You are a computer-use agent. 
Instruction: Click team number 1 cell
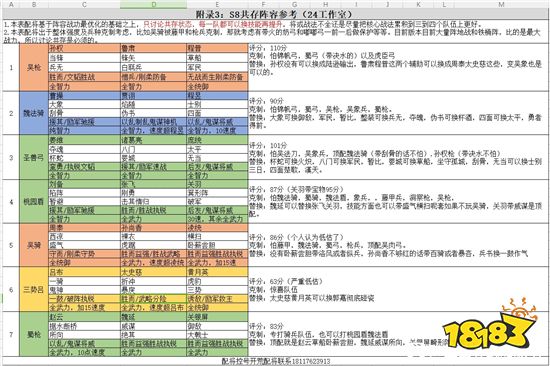tap(11, 67)
